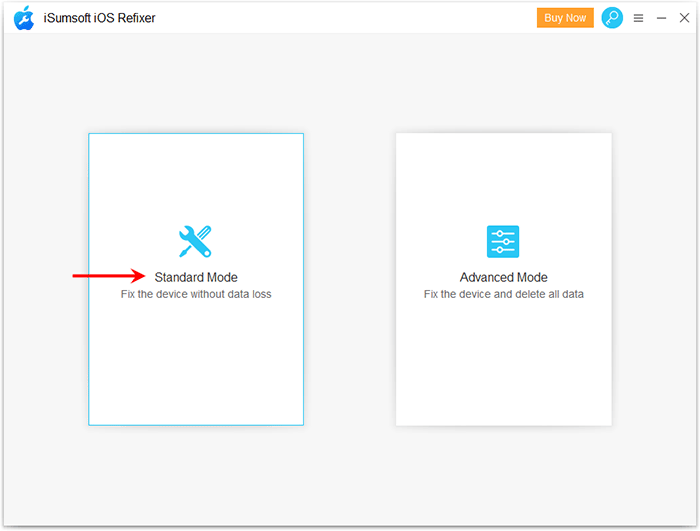Click the iSumsoft apple logo icon
700x531 pixels.
(x=24, y=18)
